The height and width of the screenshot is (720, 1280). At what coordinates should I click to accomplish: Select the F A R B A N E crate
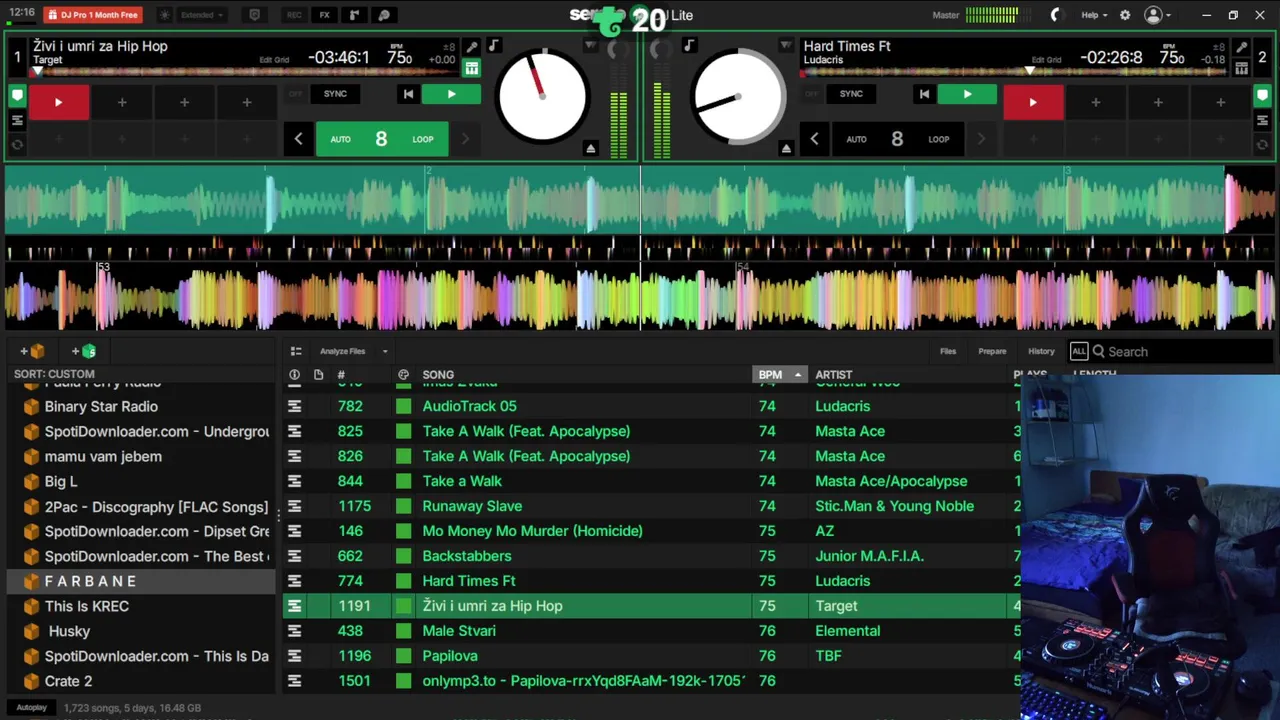coord(141,581)
